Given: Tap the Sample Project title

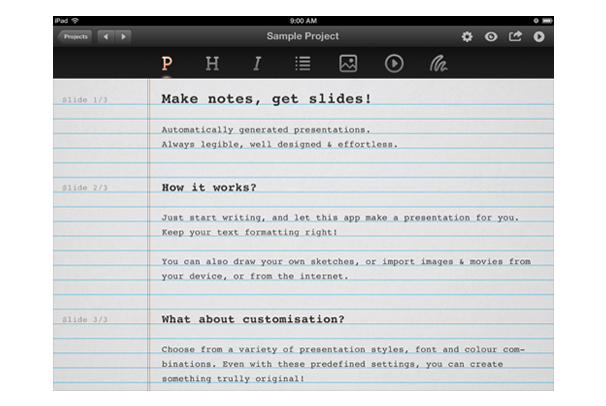Looking at the screenshot, I should tap(302, 37).
